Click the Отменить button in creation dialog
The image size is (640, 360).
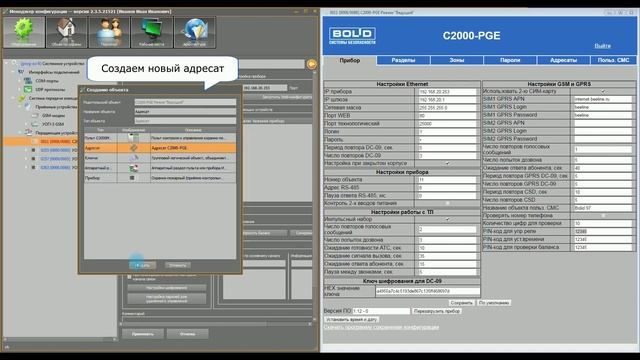178,265
